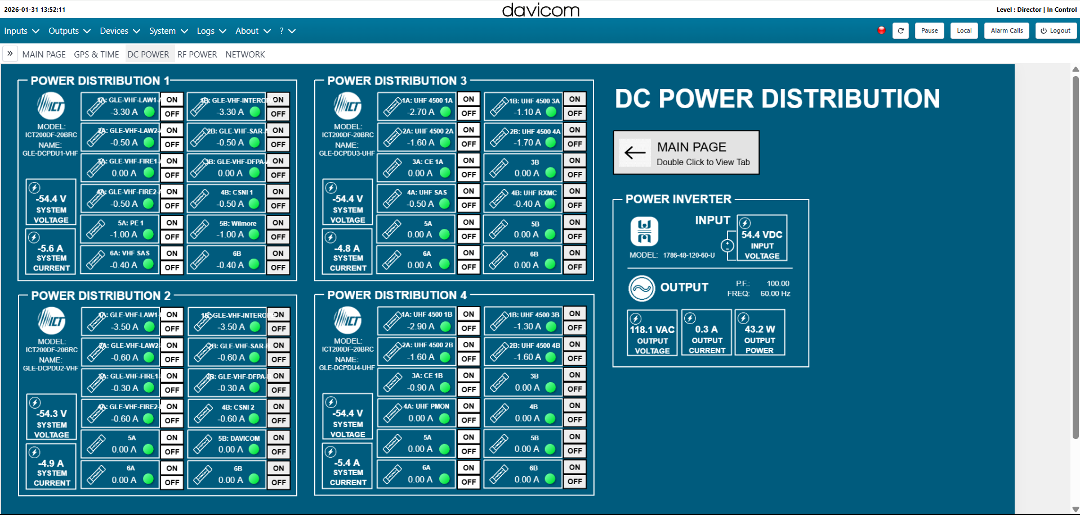Click the davicom title text
The width and height of the screenshot is (1080, 515).
pos(540,9)
